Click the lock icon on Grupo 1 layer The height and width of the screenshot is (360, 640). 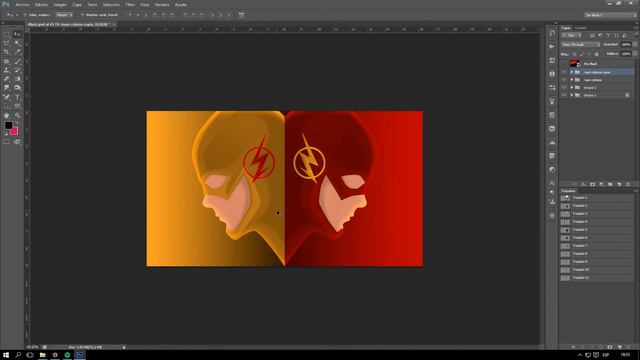pyautogui.click(x=627, y=95)
